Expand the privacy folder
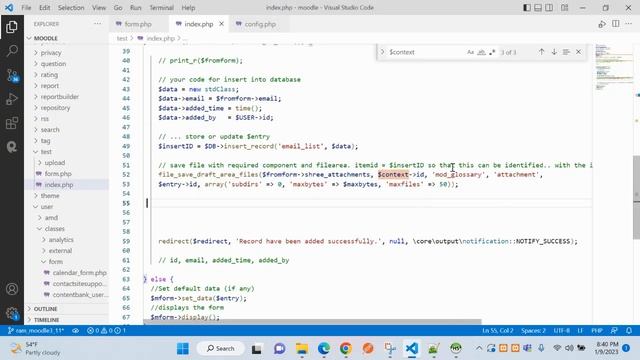 pos(51,53)
